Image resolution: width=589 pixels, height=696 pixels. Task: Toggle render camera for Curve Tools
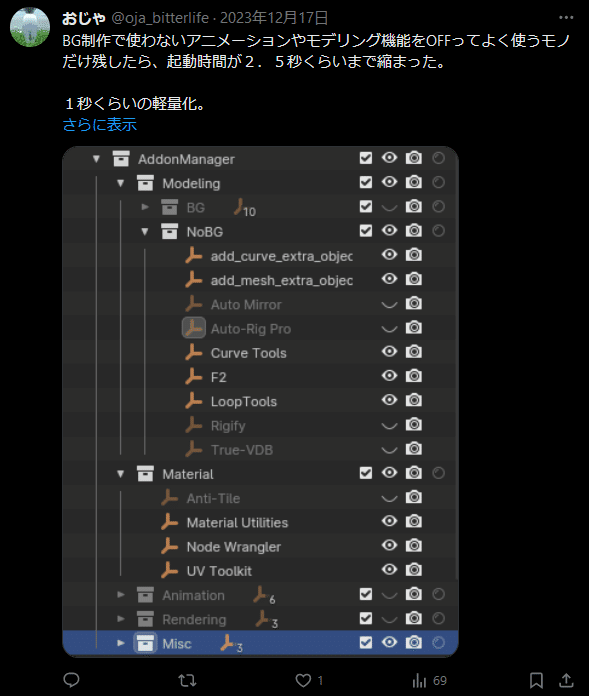pyautogui.click(x=414, y=352)
